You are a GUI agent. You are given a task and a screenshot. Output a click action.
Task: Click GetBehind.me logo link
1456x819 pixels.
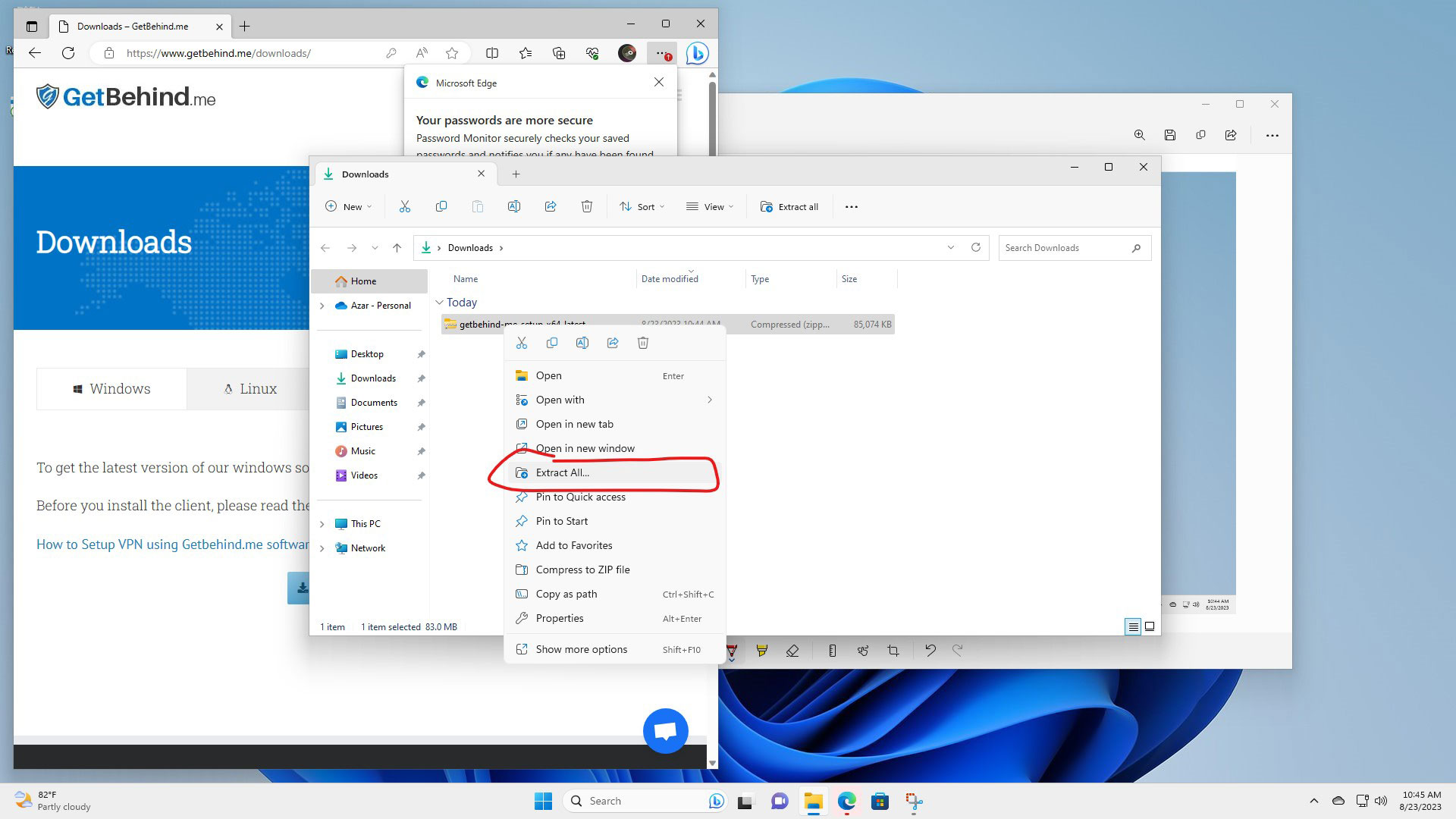point(126,96)
